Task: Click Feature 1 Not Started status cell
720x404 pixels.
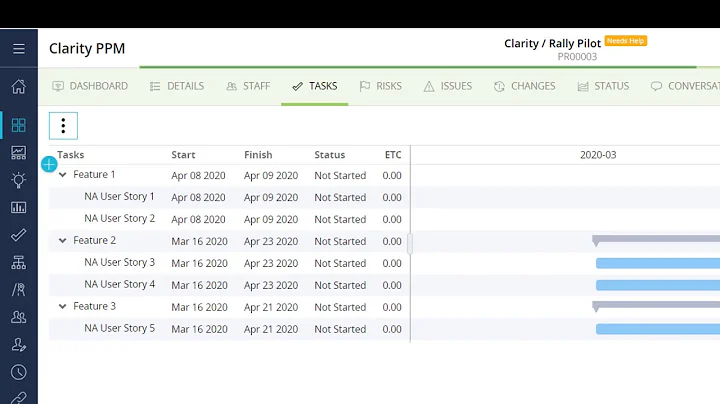Action: [x=340, y=175]
